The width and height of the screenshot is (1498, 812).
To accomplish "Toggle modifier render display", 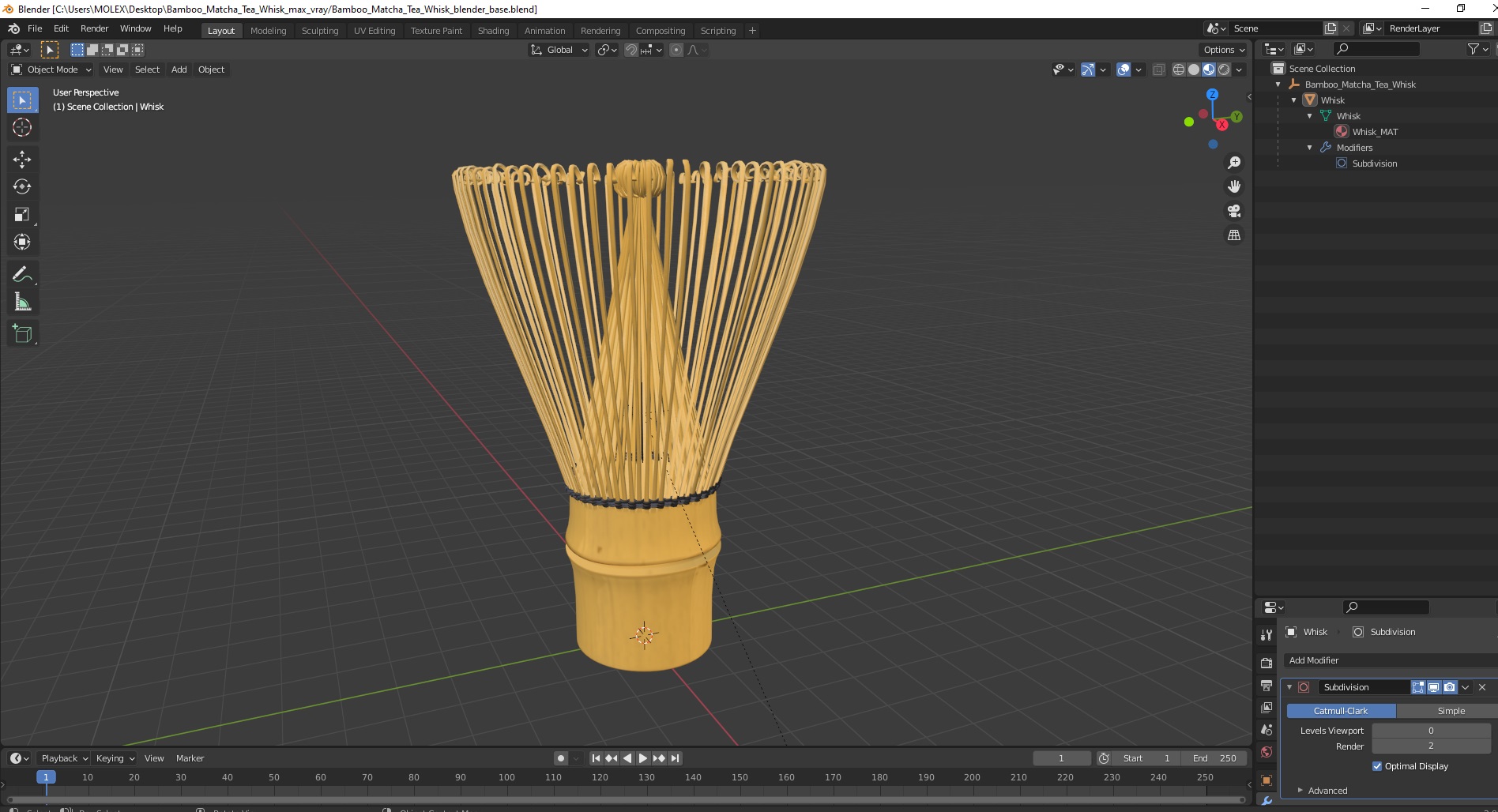I will (1449, 687).
